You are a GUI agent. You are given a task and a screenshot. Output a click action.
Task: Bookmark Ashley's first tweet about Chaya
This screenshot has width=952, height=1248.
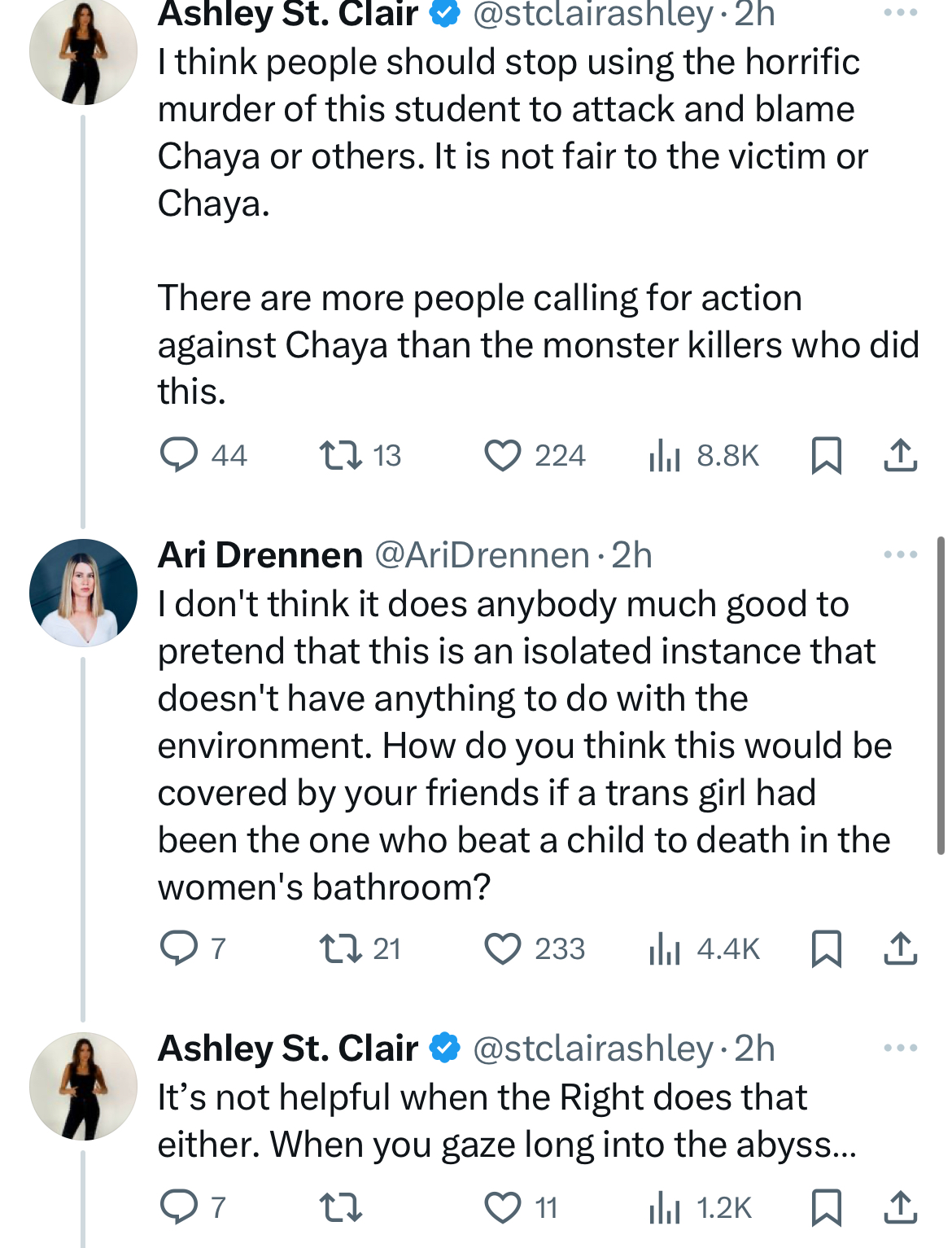827,456
